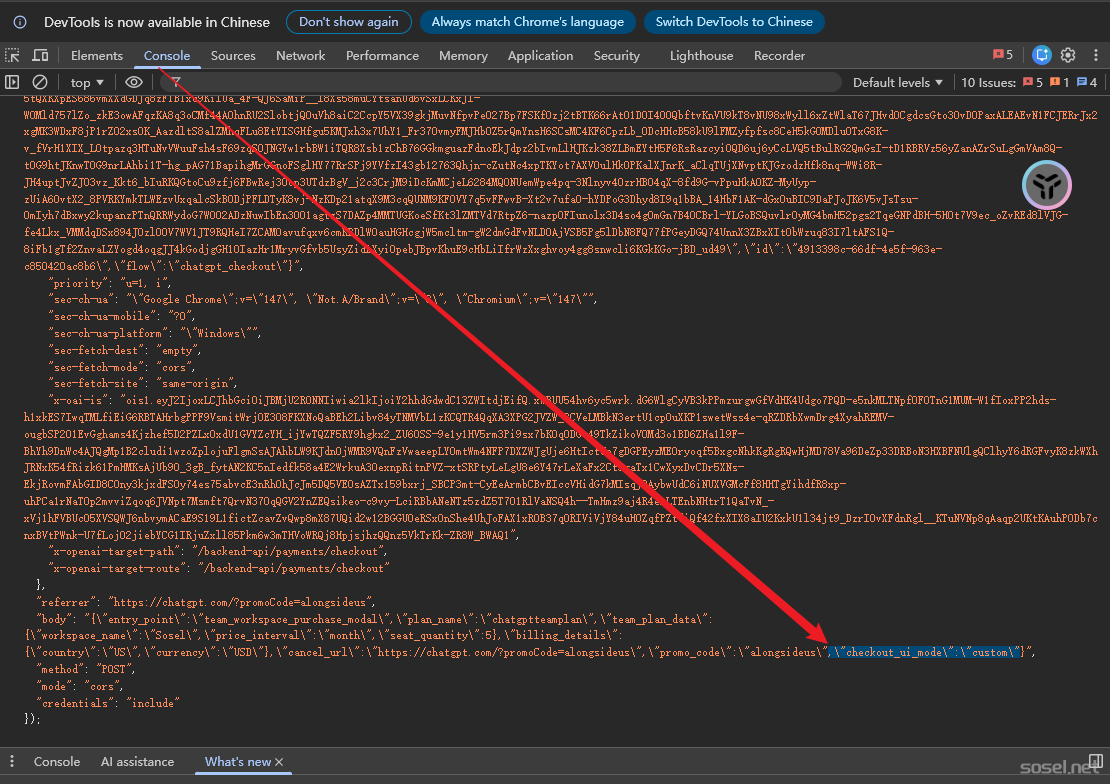Image resolution: width=1110 pixels, height=784 pixels.
Task: Close the What's new drawer tab
Action: click(279, 762)
